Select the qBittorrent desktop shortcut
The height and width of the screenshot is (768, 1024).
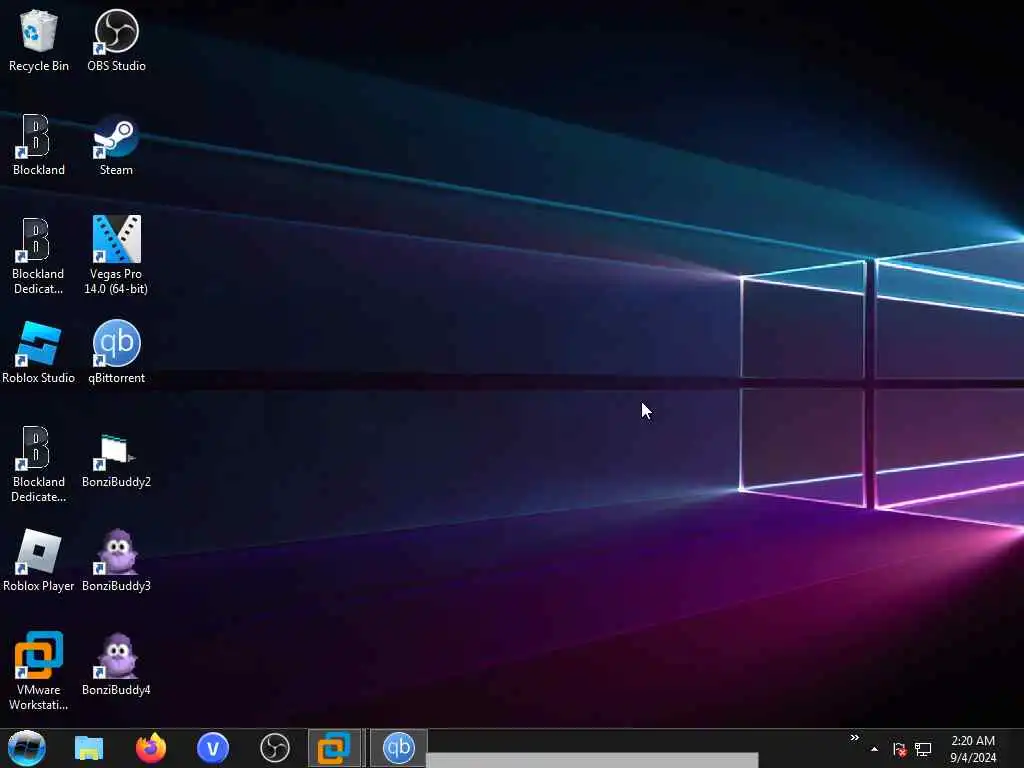pyautogui.click(x=116, y=353)
